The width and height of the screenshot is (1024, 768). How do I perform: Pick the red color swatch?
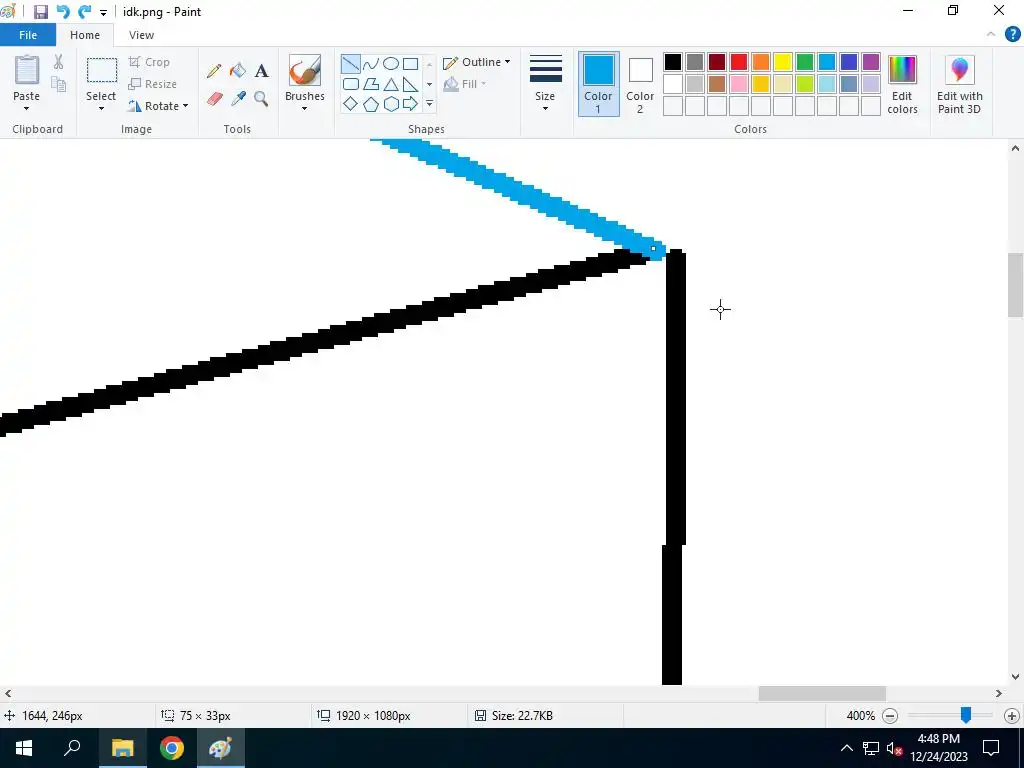click(x=739, y=62)
